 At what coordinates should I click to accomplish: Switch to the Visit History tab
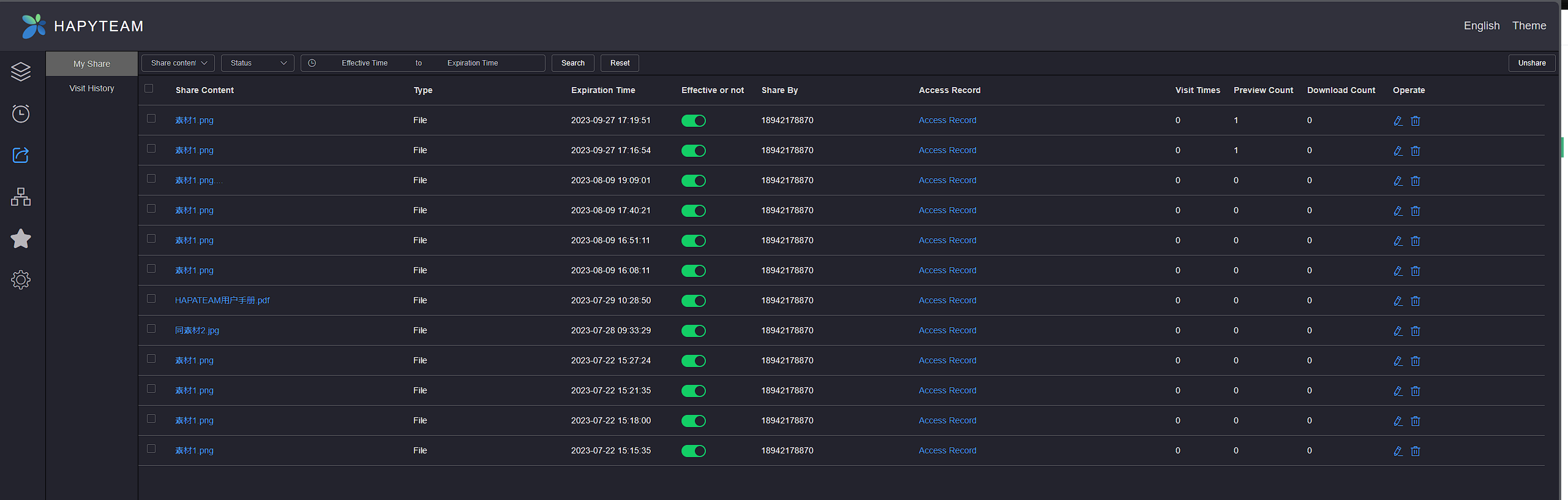point(92,88)
